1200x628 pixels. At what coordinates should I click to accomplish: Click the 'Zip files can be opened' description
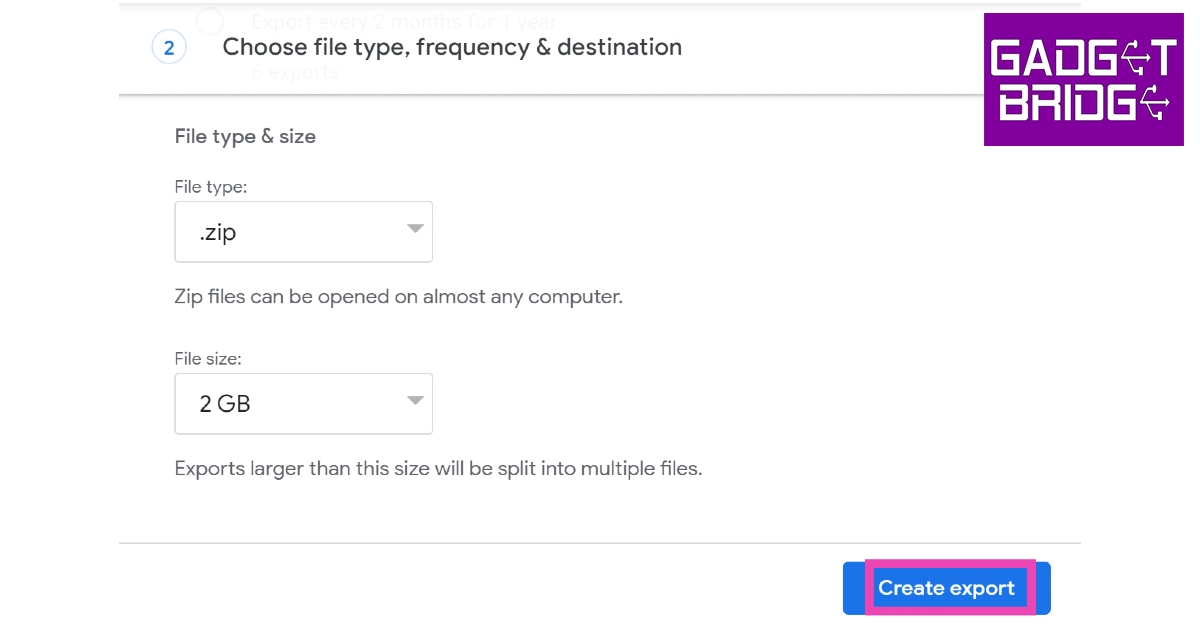[x=398, y=297]
